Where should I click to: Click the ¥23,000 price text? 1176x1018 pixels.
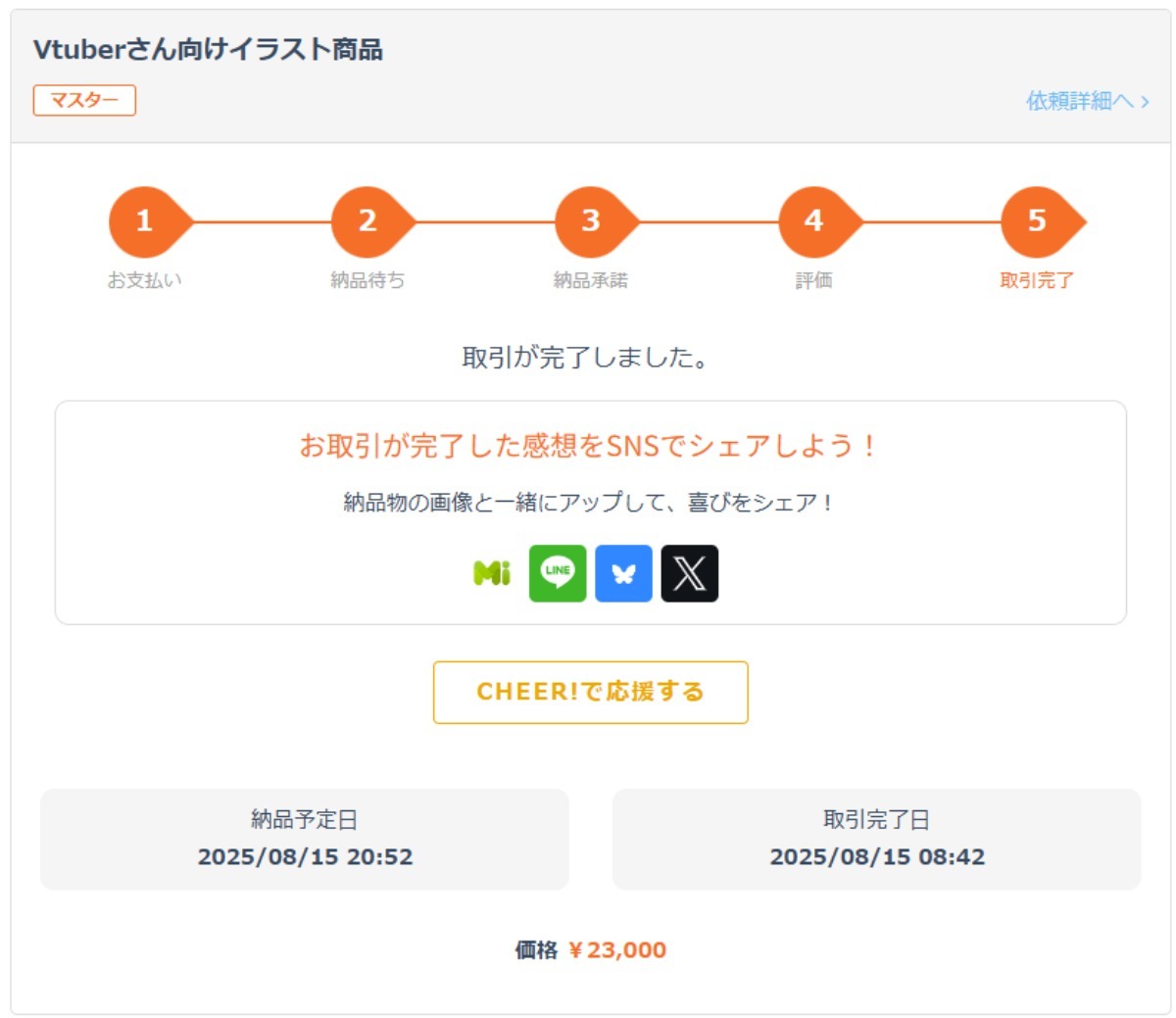tap(617, 949)
